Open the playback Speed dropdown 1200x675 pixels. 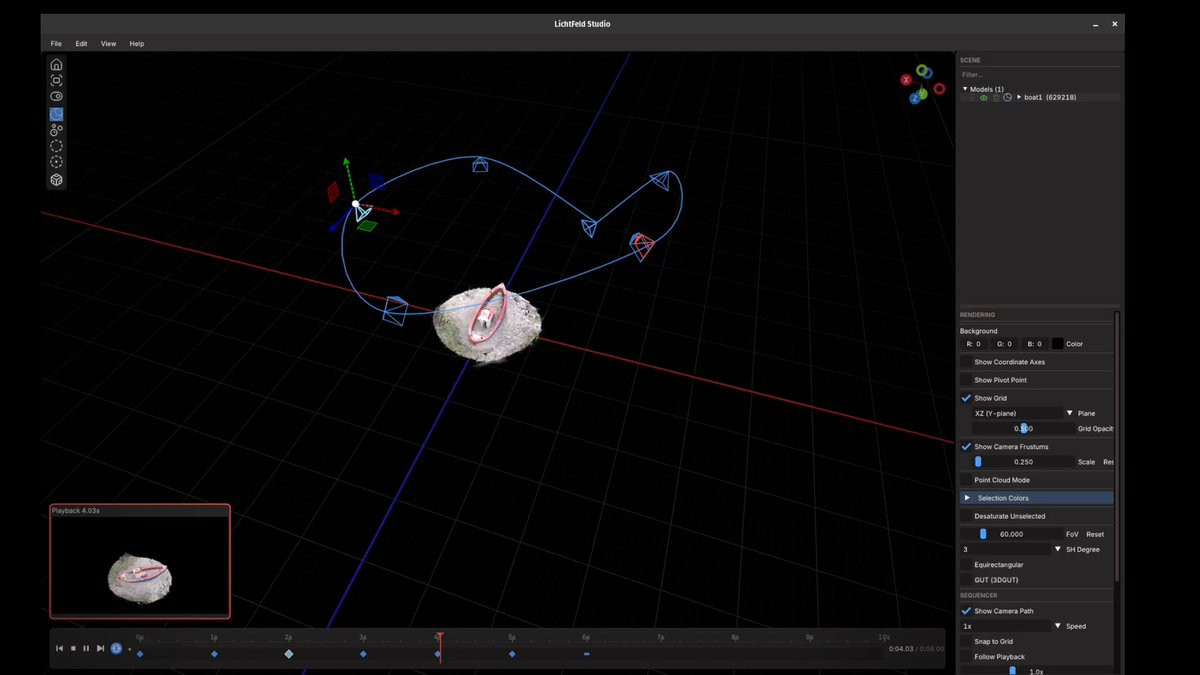[x=1011, y=626]
